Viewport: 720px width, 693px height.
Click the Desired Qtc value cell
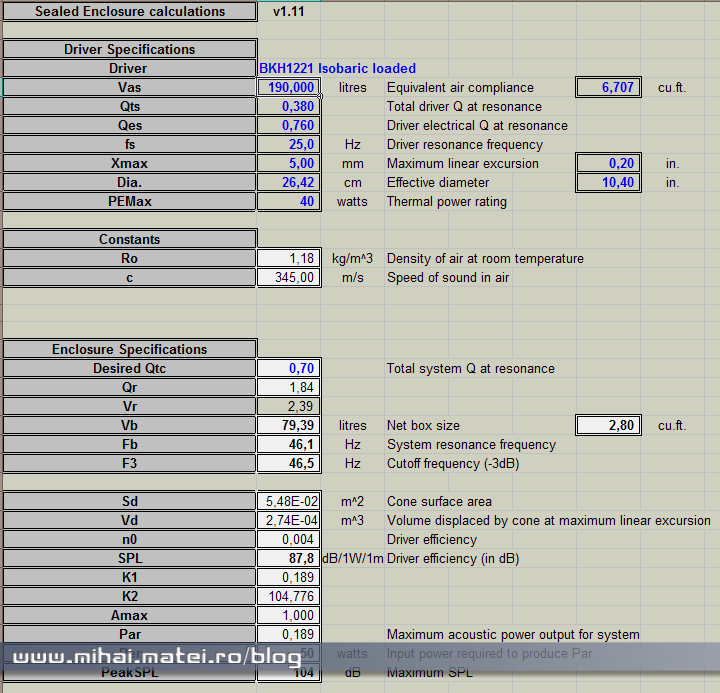click(x=289, y=369)
